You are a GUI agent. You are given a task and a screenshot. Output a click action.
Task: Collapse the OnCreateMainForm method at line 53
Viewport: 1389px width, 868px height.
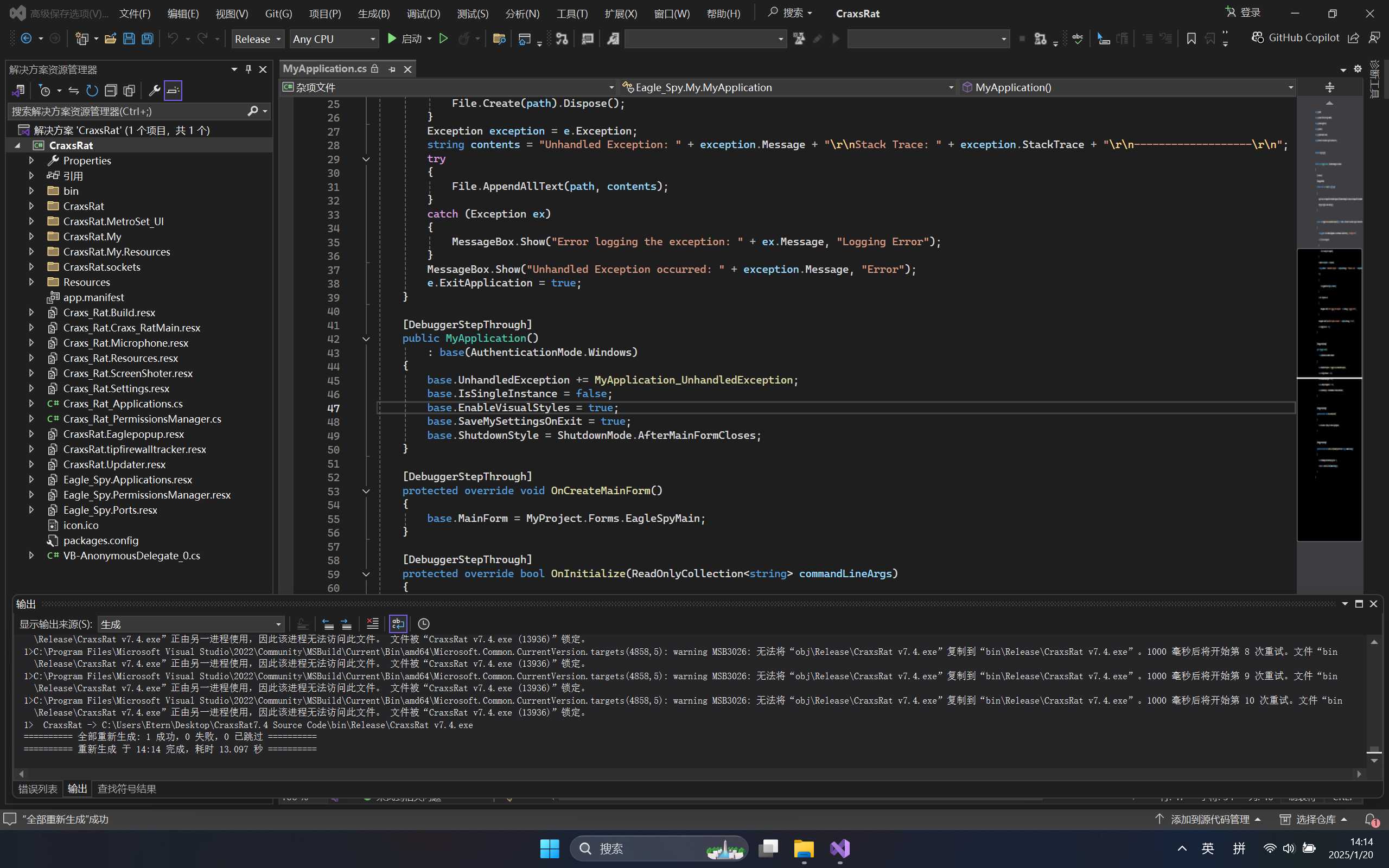(x=366, y=491)
